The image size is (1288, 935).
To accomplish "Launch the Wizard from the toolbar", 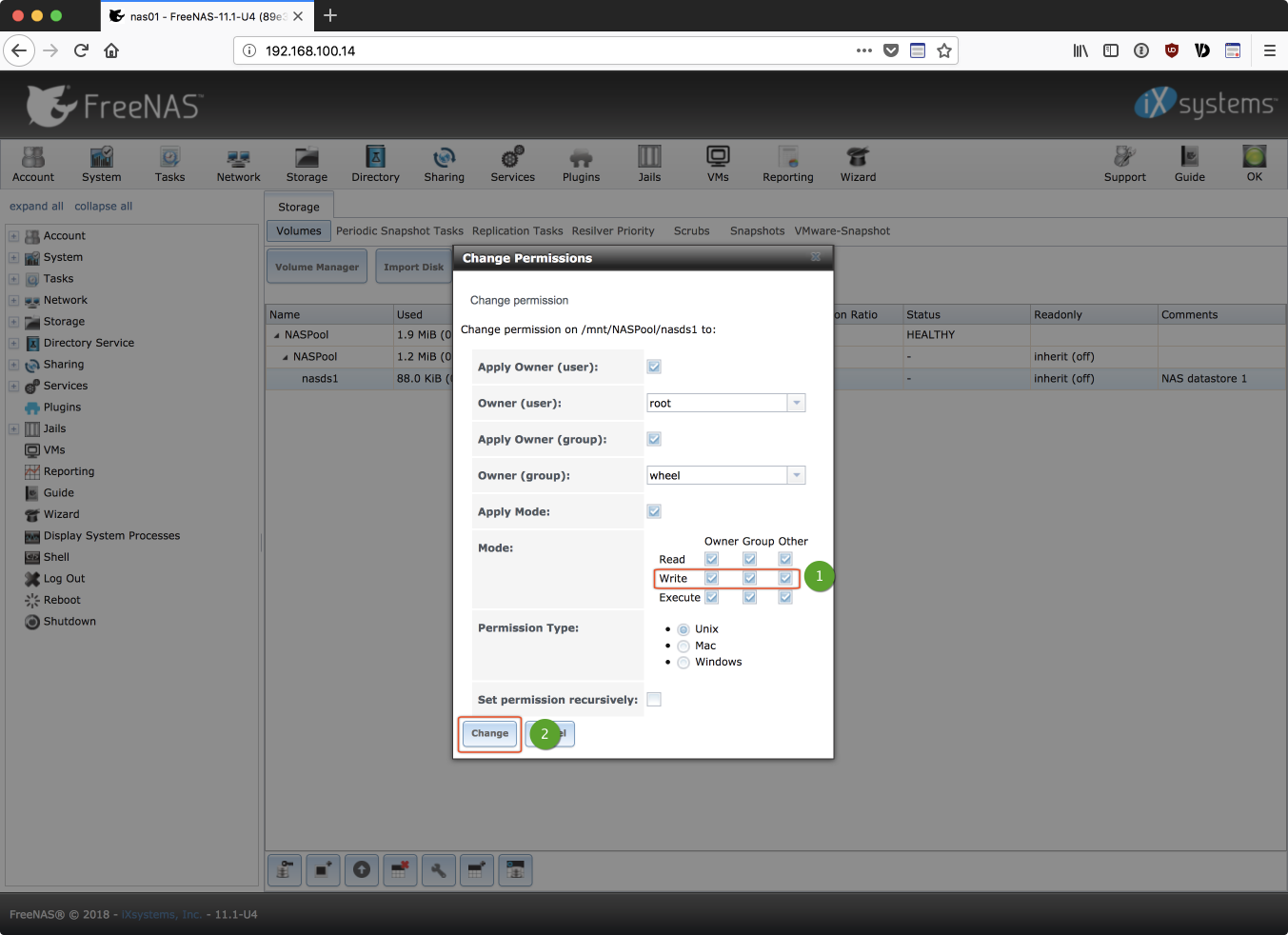I will coord(858,164).
